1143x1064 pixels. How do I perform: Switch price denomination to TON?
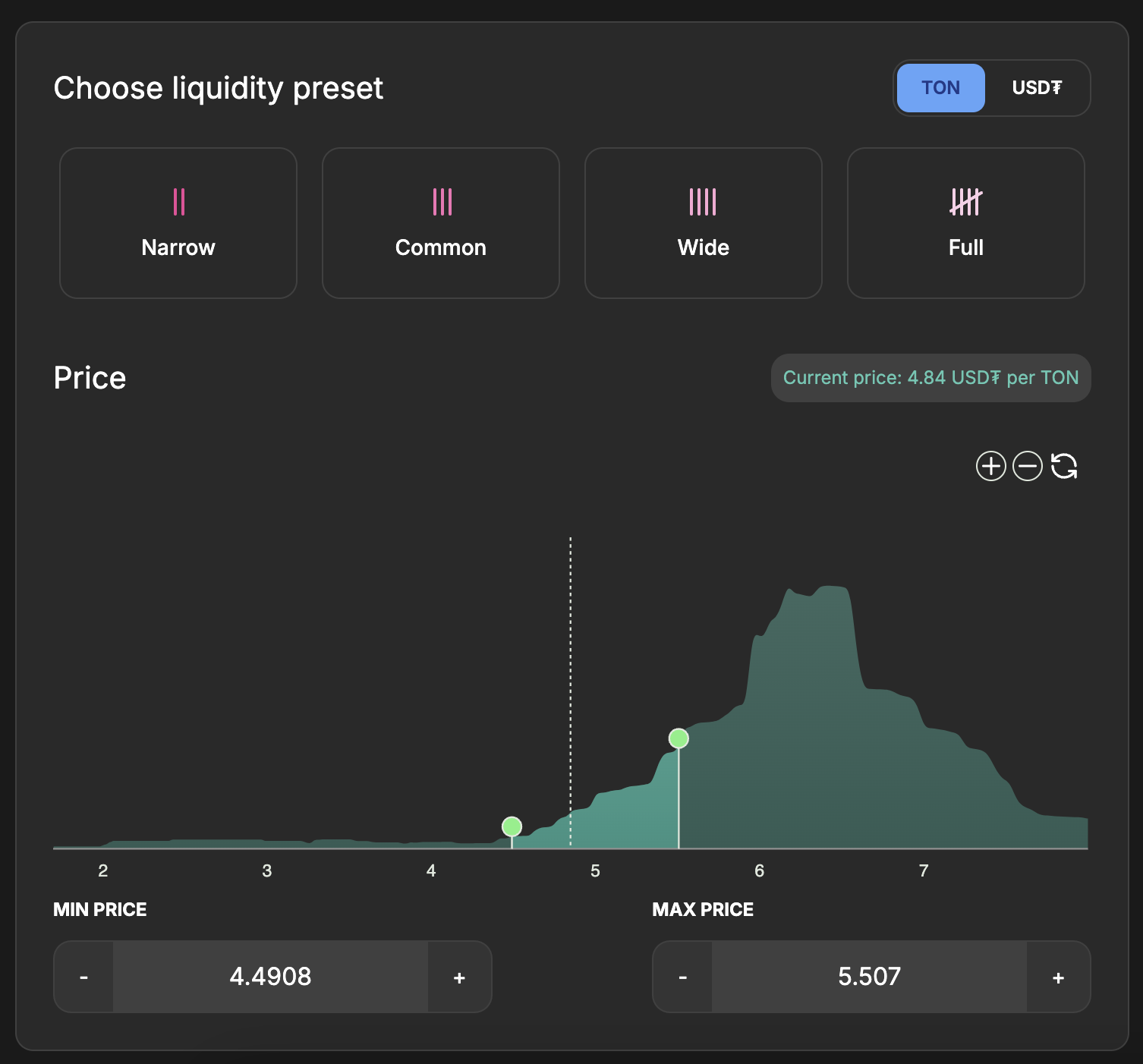pyautogui.click(x=940, y=88)
